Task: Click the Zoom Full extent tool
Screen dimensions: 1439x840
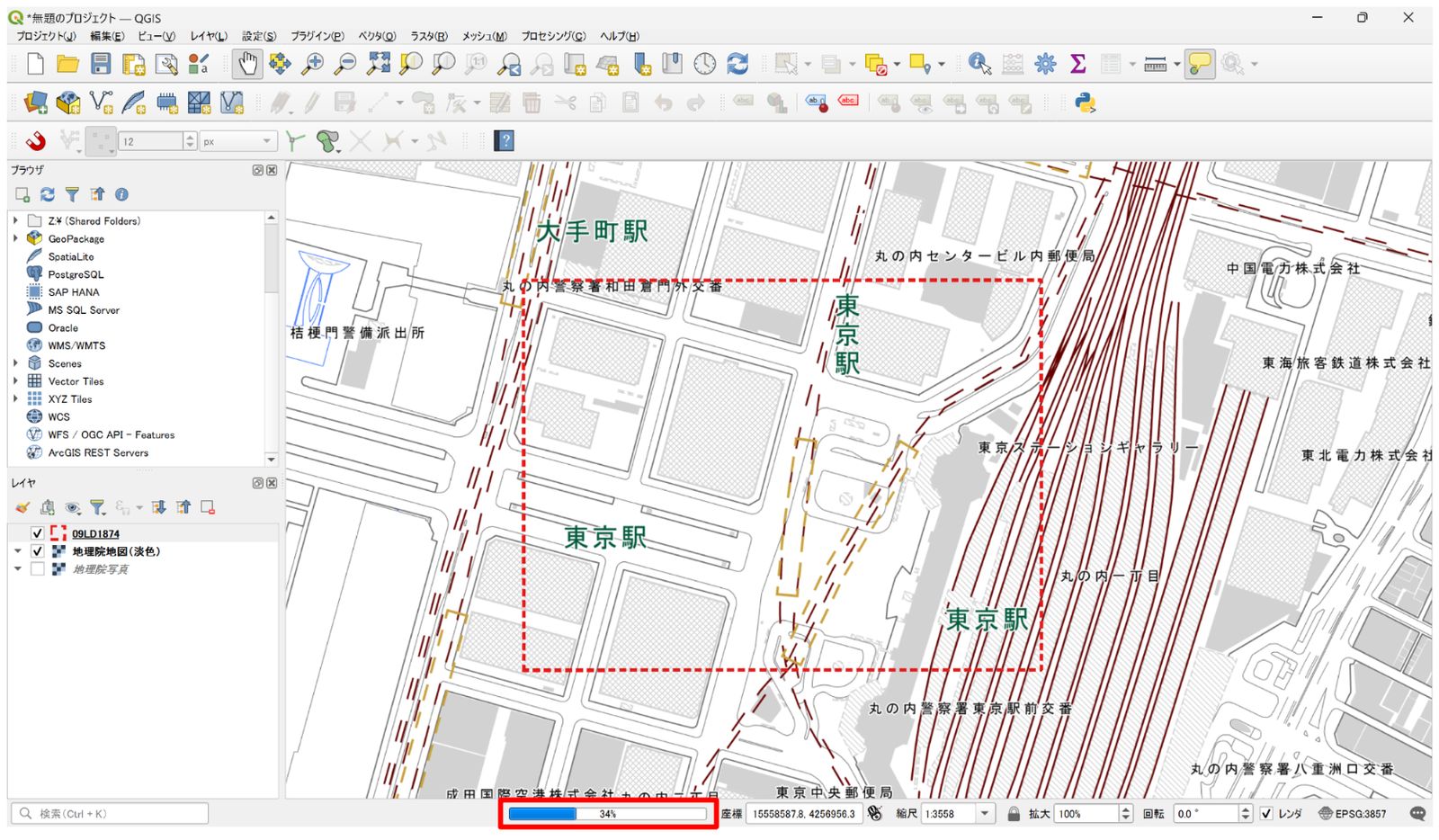Action: (x=379, y=64)
